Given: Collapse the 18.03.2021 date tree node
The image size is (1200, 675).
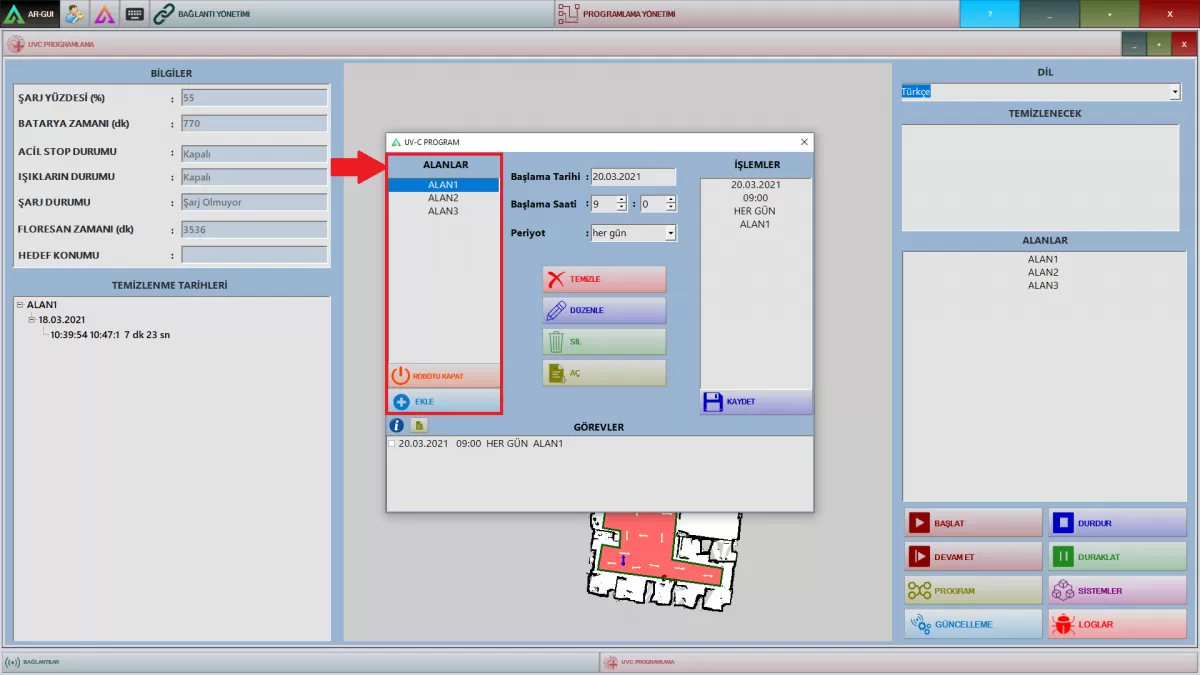Looking at the screenshot, I should (32, 320).
